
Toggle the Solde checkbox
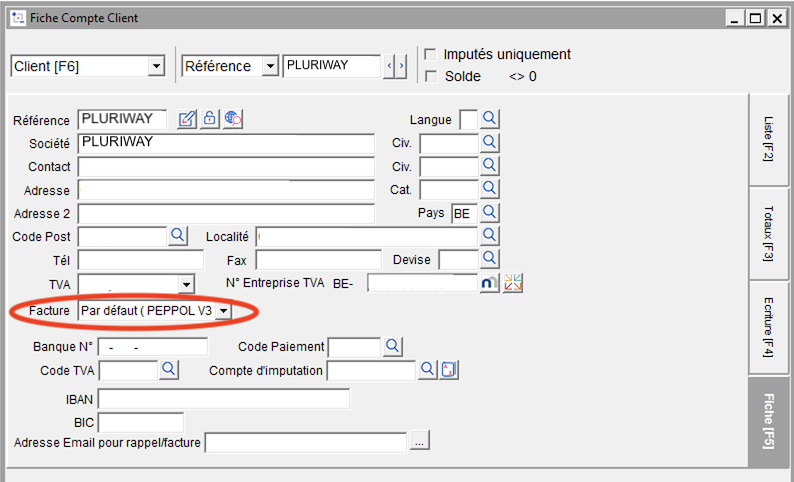click(431, 76)
